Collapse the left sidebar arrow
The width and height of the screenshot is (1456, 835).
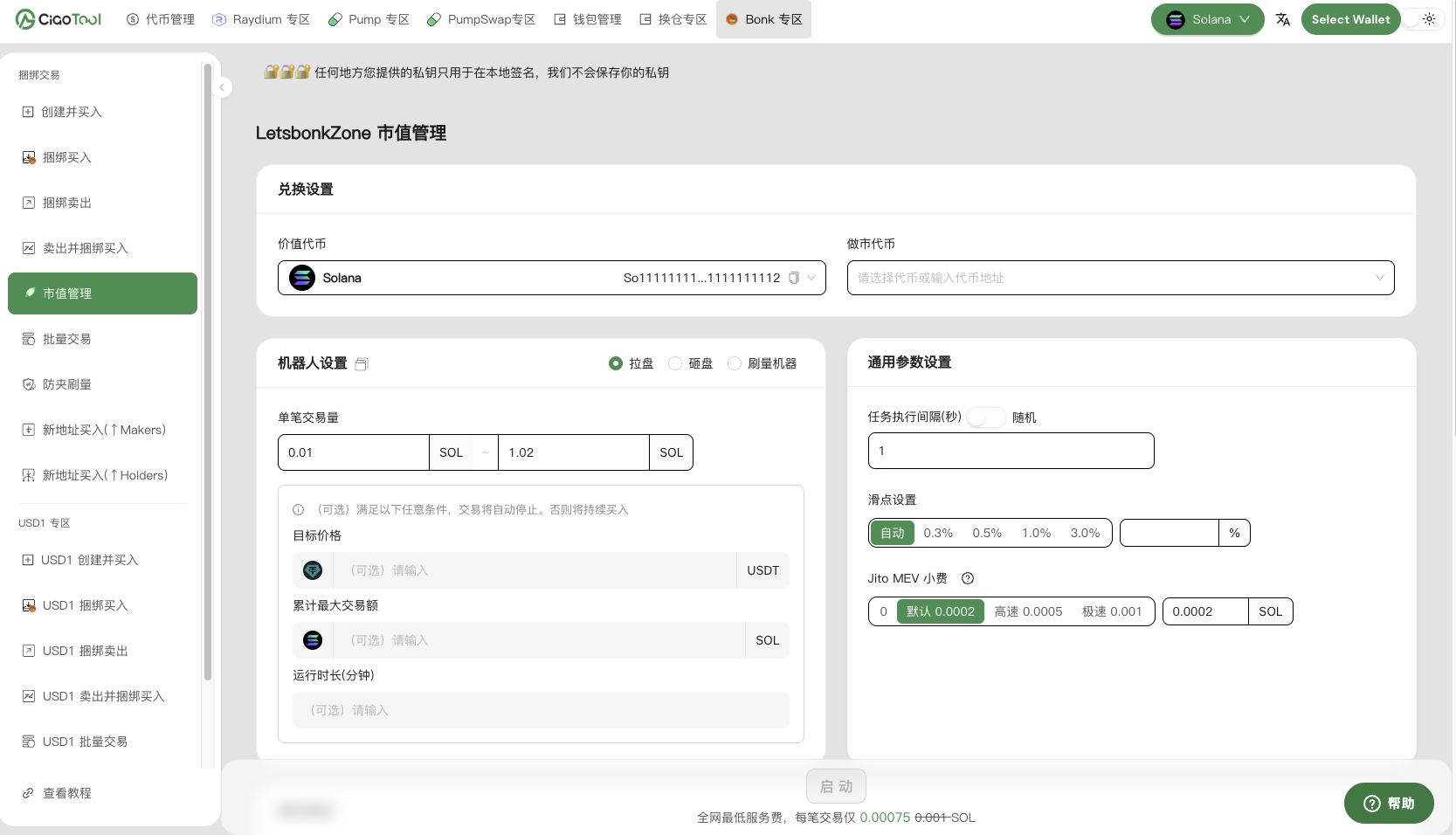(x=222, y=87)
